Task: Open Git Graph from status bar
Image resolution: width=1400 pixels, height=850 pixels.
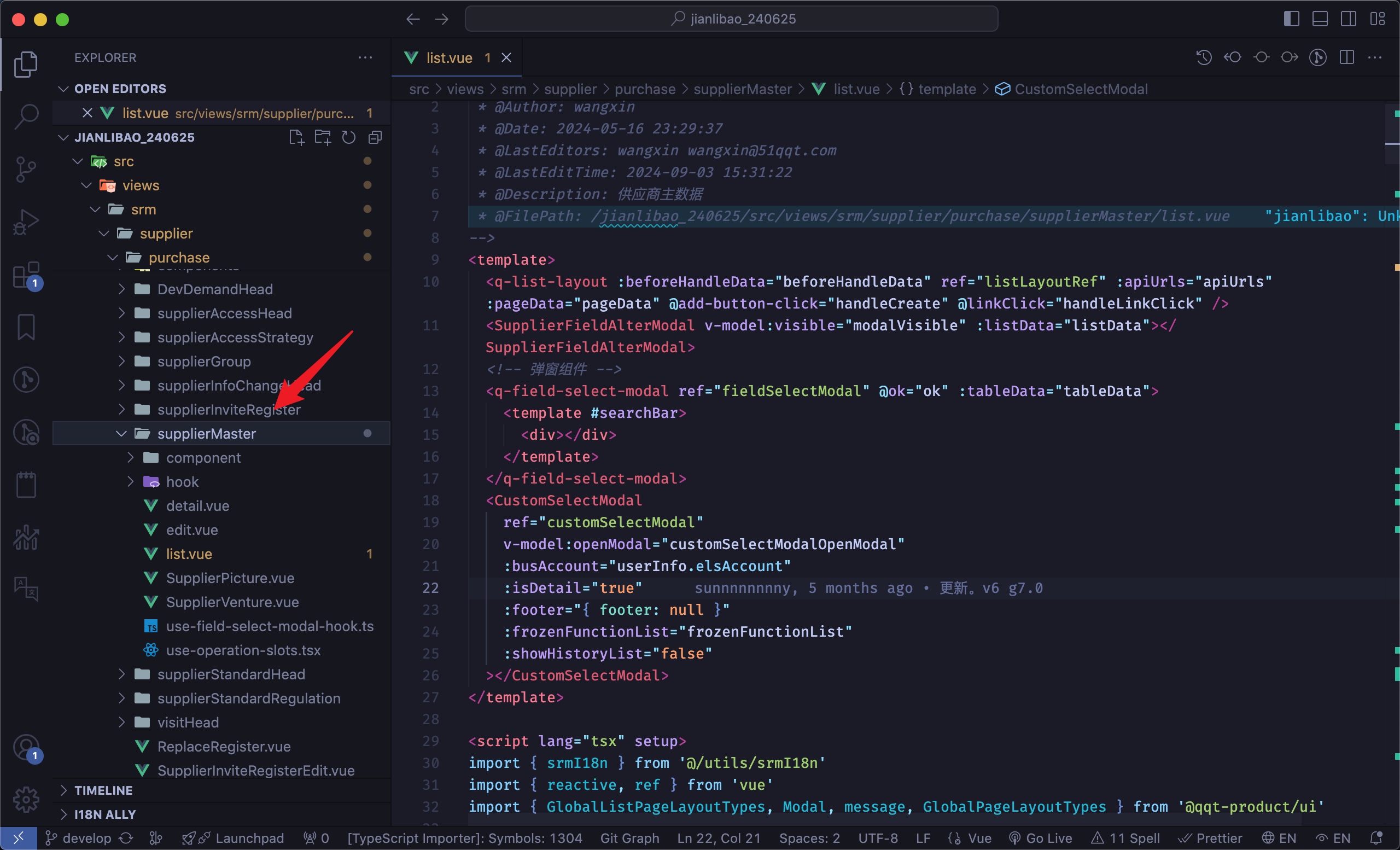Action: coord(629,838)
